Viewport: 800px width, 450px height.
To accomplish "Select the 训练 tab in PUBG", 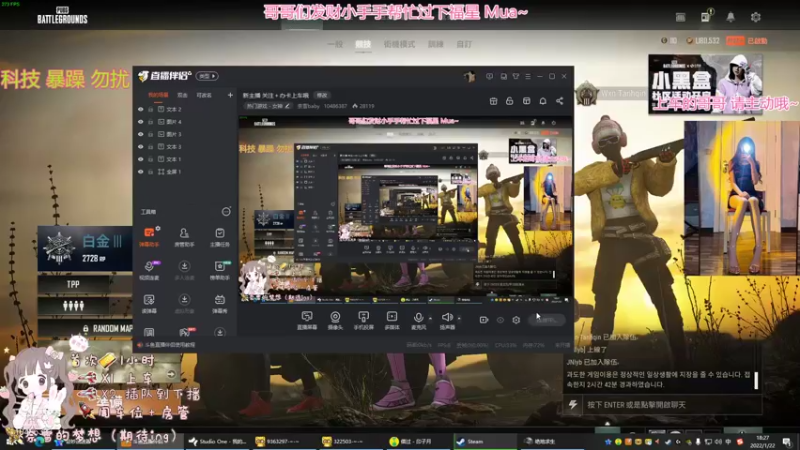I will coord(435,44).
